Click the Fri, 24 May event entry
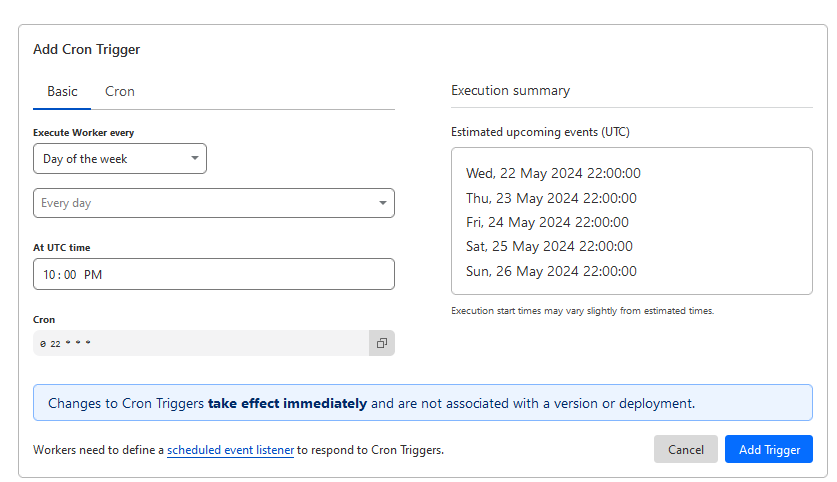837x482 pixels. tap(547, 222)
